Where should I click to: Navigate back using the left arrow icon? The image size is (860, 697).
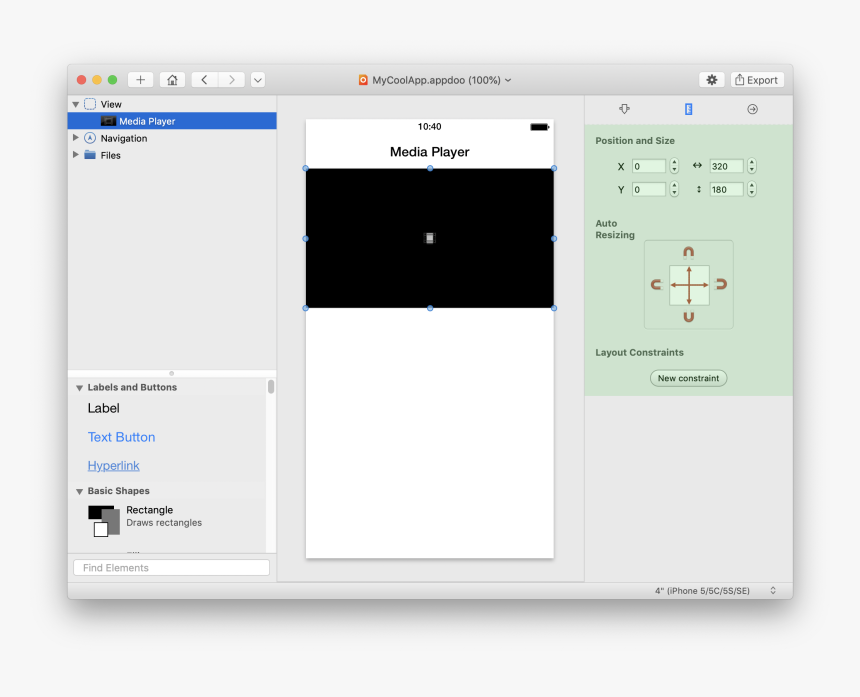click(204, 79)
